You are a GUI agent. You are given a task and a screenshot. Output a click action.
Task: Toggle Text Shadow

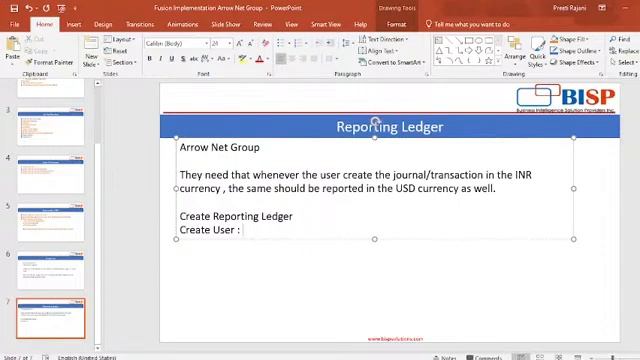[x=183, y=59]
